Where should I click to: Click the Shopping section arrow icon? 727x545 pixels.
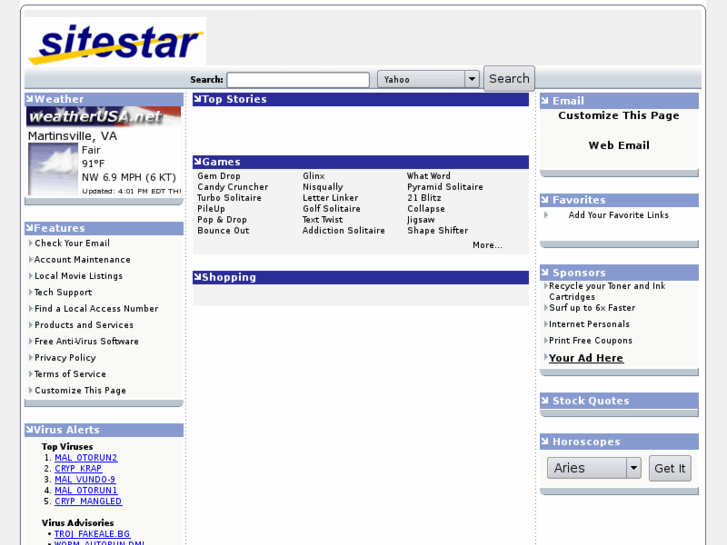198,276
